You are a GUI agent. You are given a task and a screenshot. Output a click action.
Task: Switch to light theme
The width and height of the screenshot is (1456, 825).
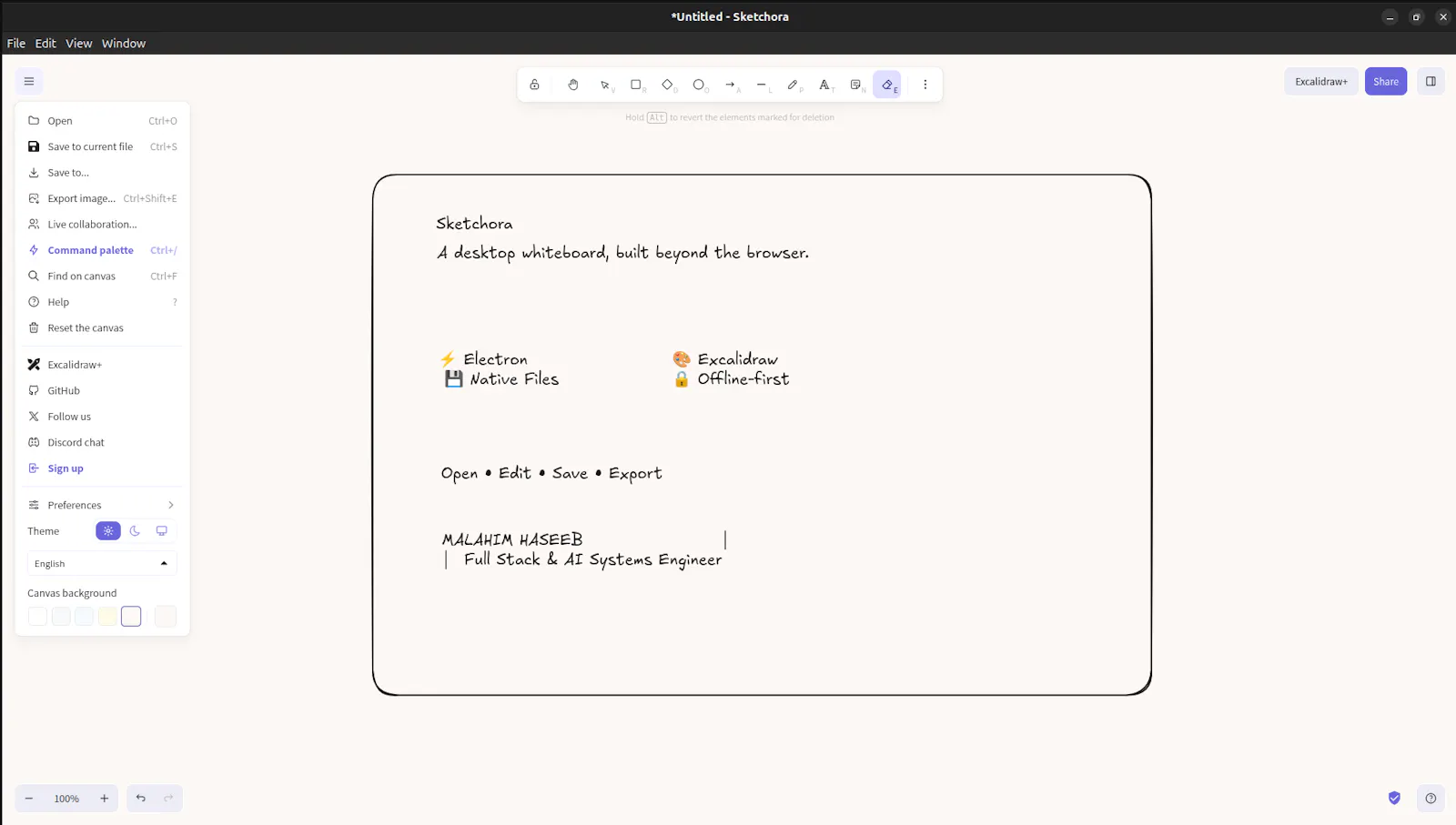pos(108,531)
